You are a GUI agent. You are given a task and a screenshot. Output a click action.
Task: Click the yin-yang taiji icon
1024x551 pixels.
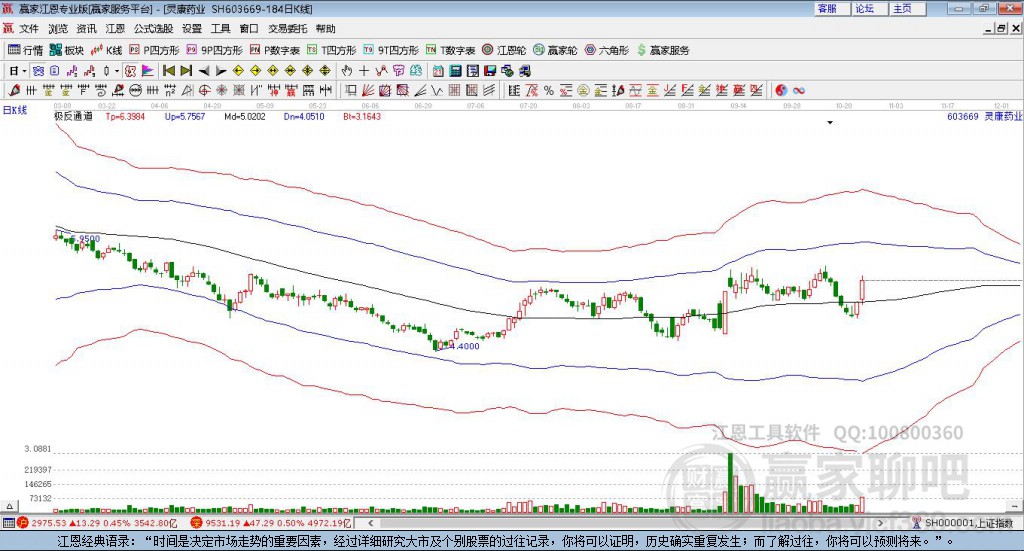coord(781,91)
